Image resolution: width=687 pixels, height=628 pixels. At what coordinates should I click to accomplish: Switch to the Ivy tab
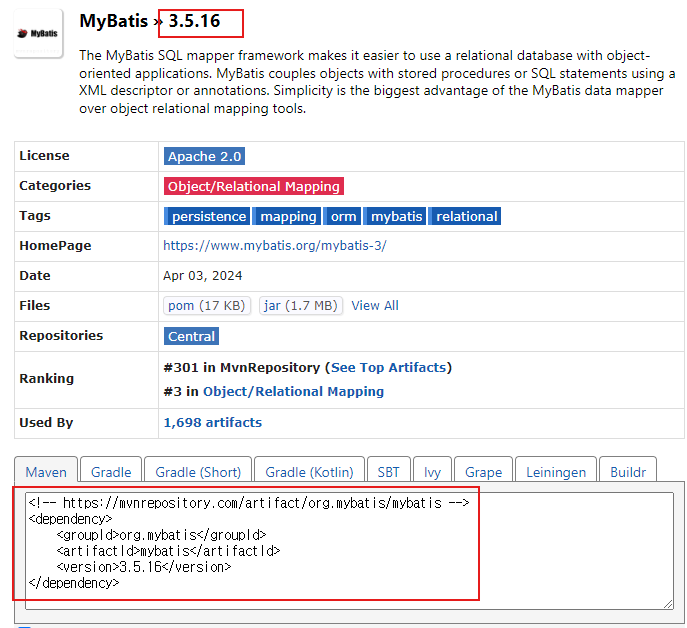click(432, 472)
